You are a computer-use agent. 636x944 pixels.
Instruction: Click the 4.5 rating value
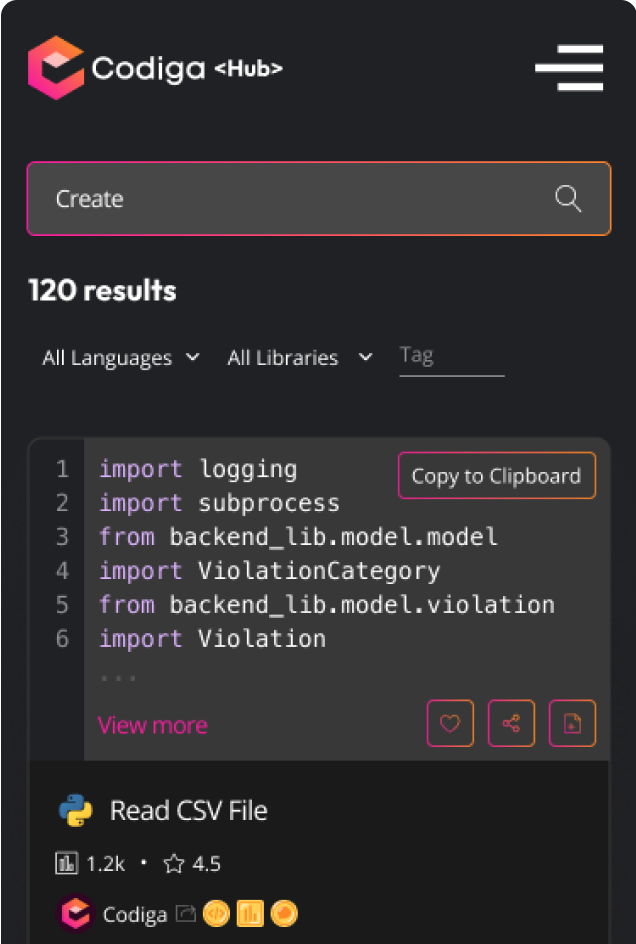(207, 865)
